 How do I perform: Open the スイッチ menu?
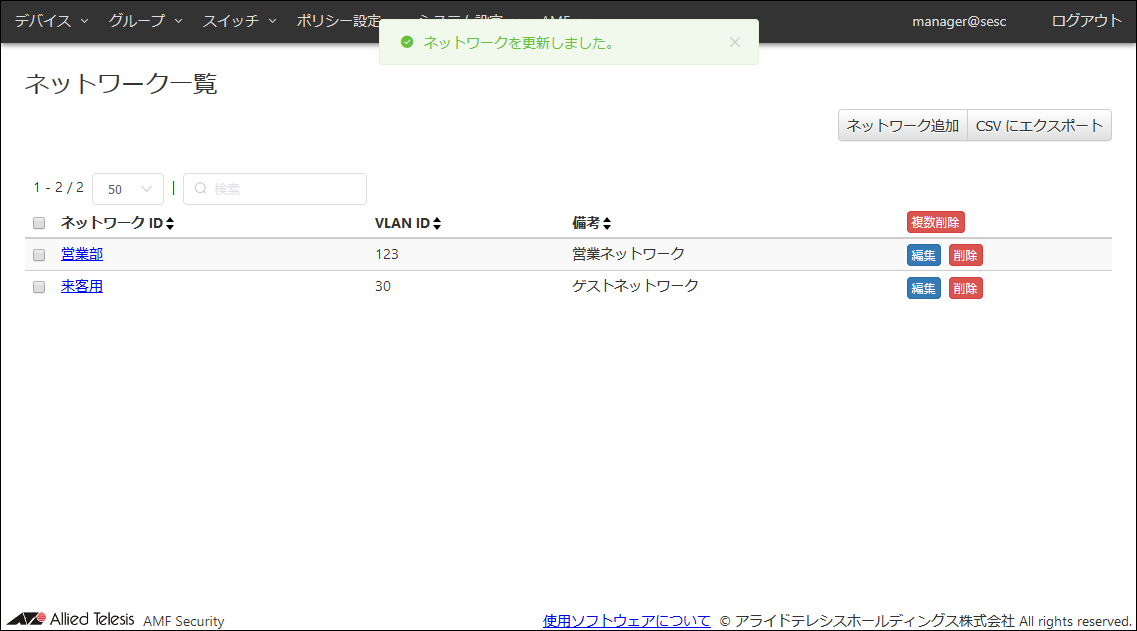click(239, 21)
